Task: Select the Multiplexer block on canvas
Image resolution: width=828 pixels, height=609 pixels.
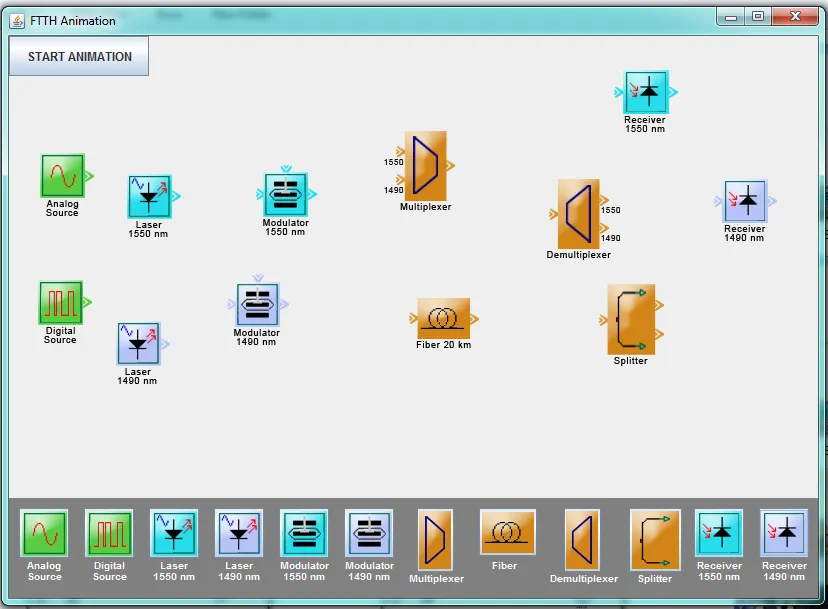Action: (426, 166)
